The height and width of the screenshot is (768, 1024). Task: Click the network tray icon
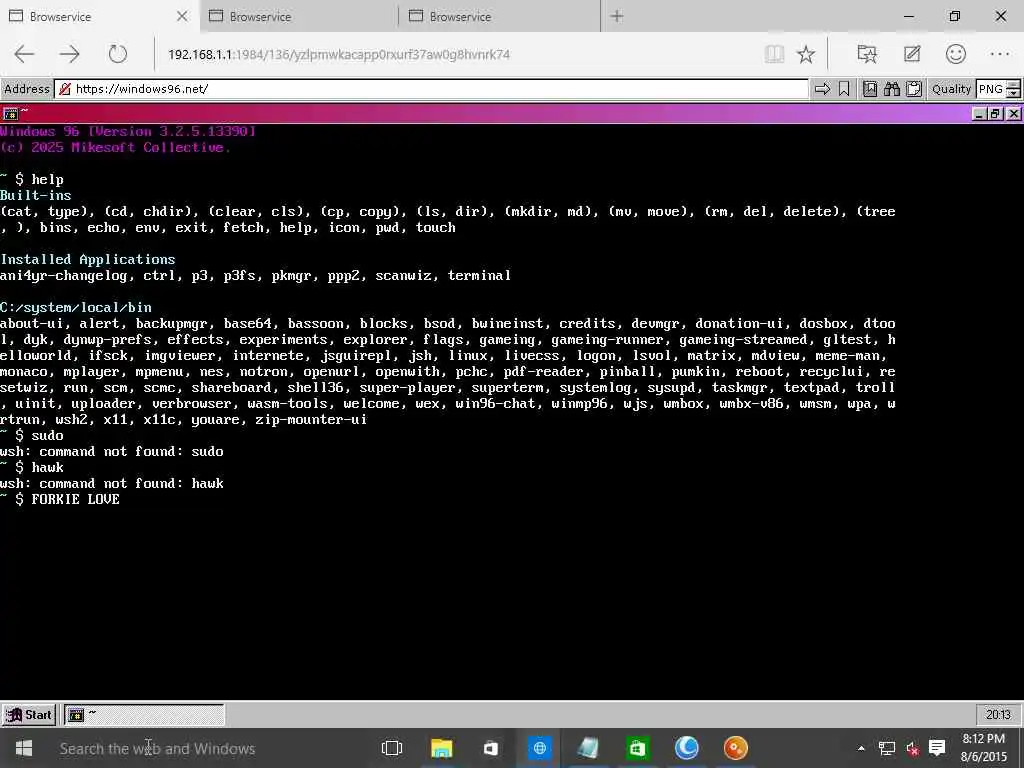click(x=886, y=748)
